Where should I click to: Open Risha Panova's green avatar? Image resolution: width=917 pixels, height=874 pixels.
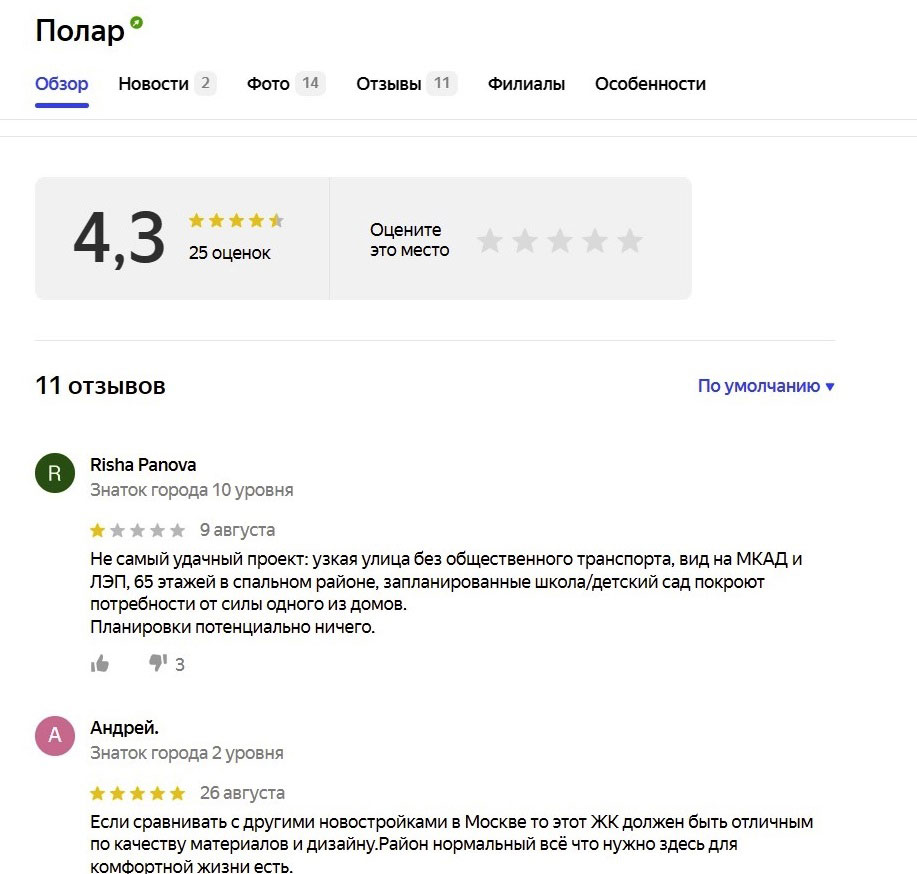click(55, 473)
